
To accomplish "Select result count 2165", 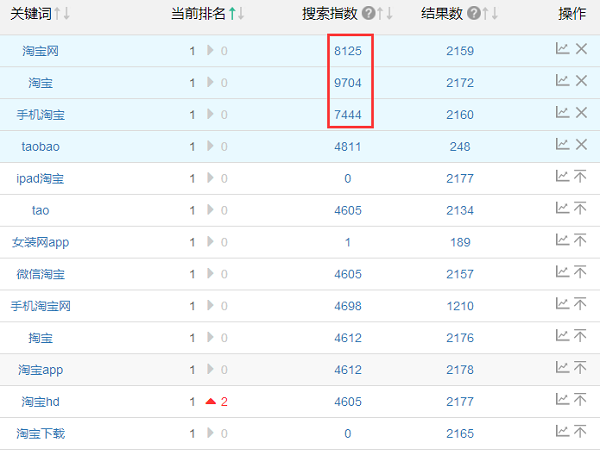I will pos(460,434).
